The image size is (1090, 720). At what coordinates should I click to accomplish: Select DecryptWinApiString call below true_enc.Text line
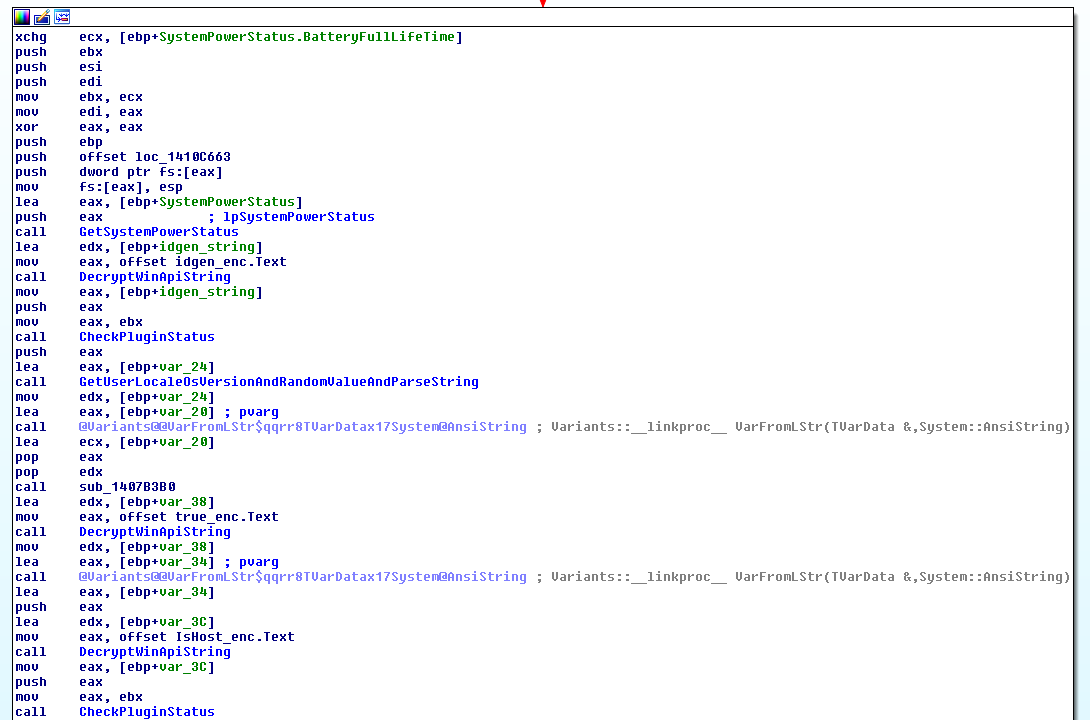154,532
